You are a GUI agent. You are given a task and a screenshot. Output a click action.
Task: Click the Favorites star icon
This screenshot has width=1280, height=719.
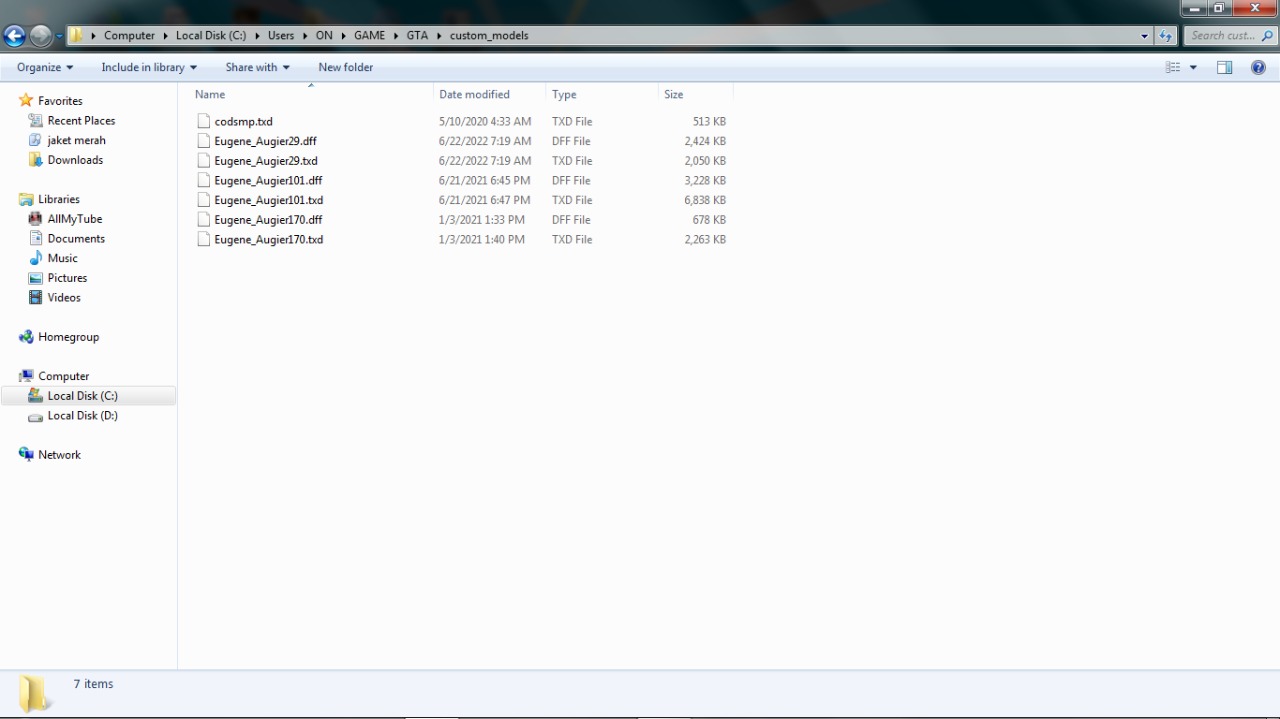26,100
